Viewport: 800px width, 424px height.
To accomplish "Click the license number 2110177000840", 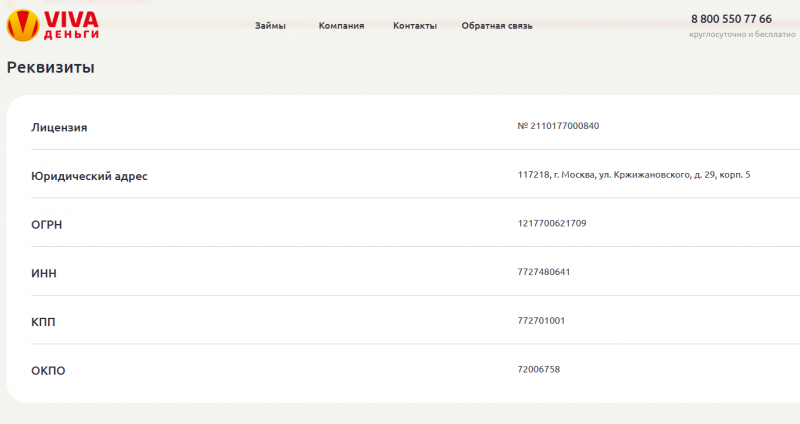I will (x=558, y=126).
